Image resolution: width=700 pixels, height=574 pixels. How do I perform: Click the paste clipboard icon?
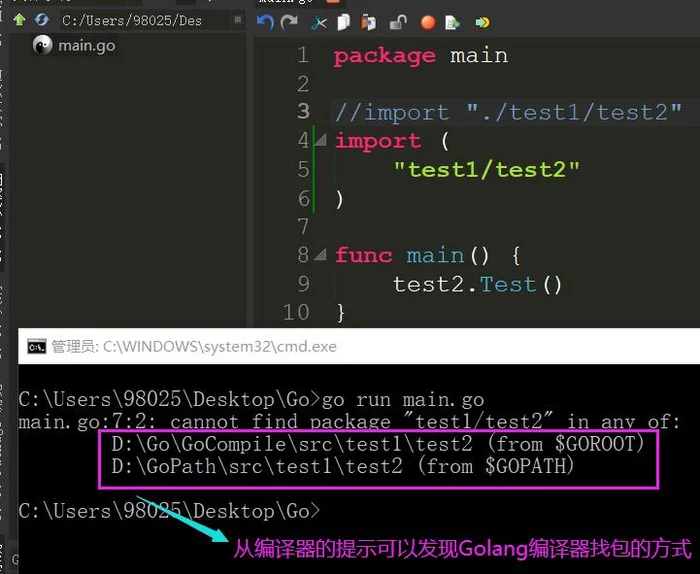click(369, 22)
